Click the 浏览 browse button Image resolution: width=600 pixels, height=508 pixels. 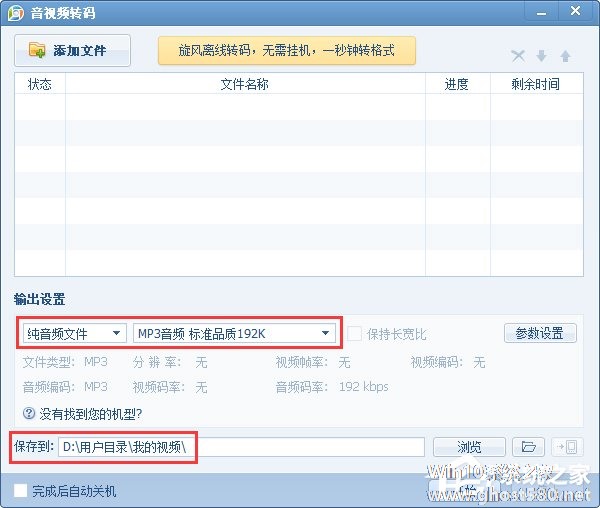coord(469,447)
